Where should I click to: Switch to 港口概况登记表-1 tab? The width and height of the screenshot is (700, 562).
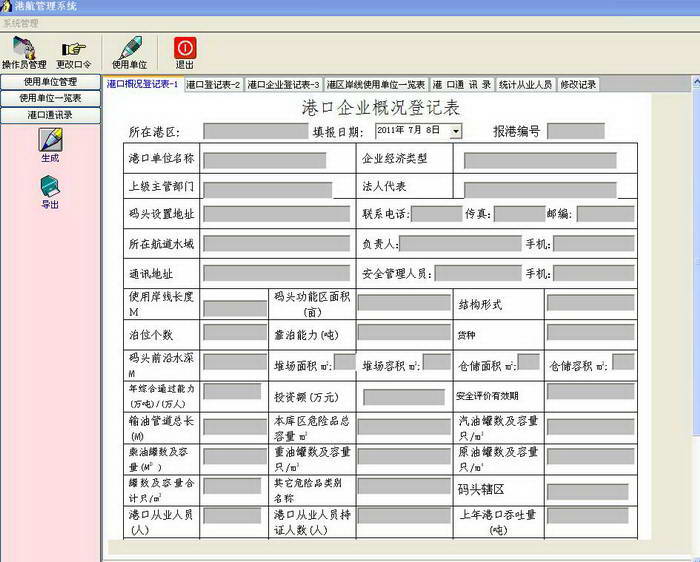click(143, 84)
